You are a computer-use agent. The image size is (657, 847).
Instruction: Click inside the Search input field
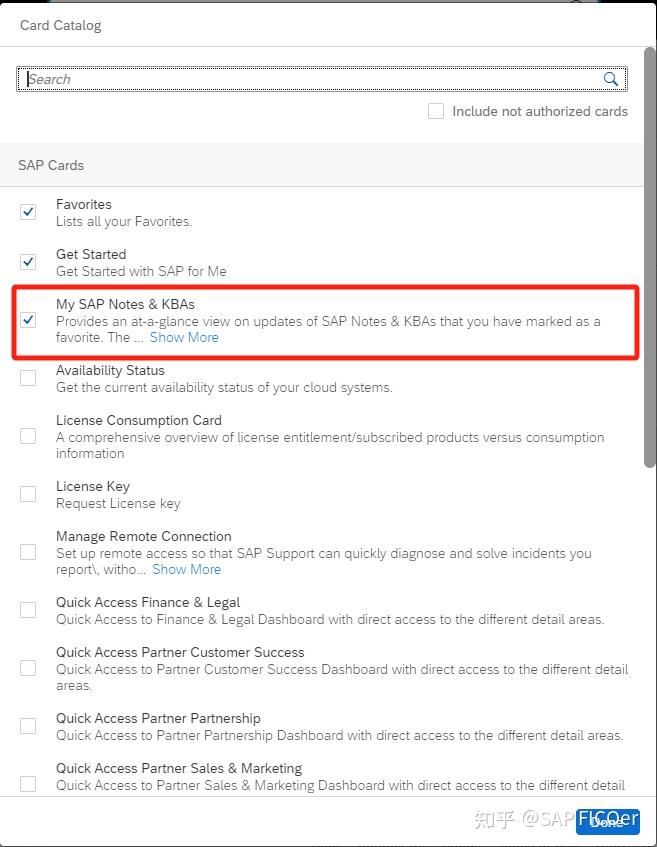tap(300, 78)
